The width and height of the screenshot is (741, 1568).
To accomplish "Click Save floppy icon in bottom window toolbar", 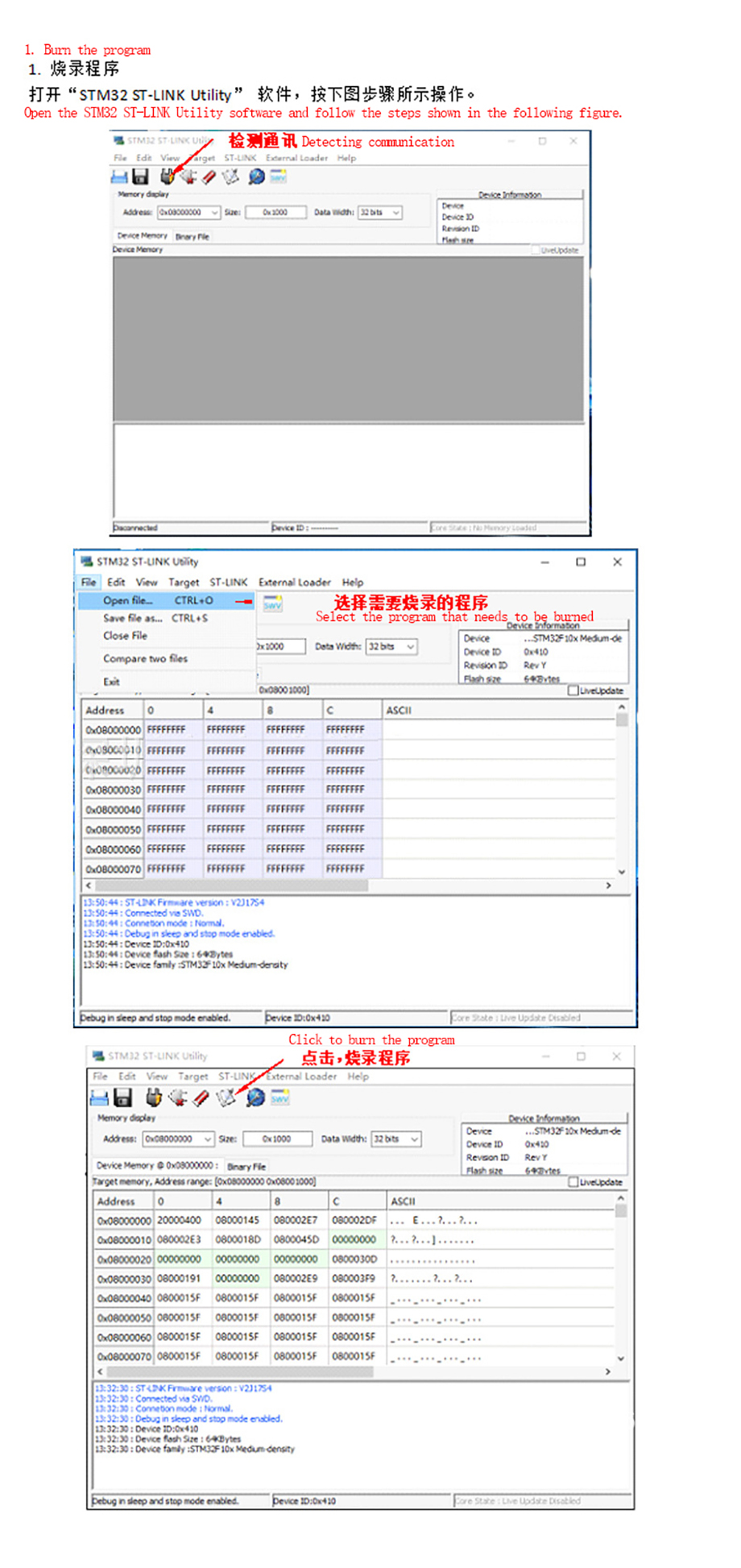I will click(122, 1097).
